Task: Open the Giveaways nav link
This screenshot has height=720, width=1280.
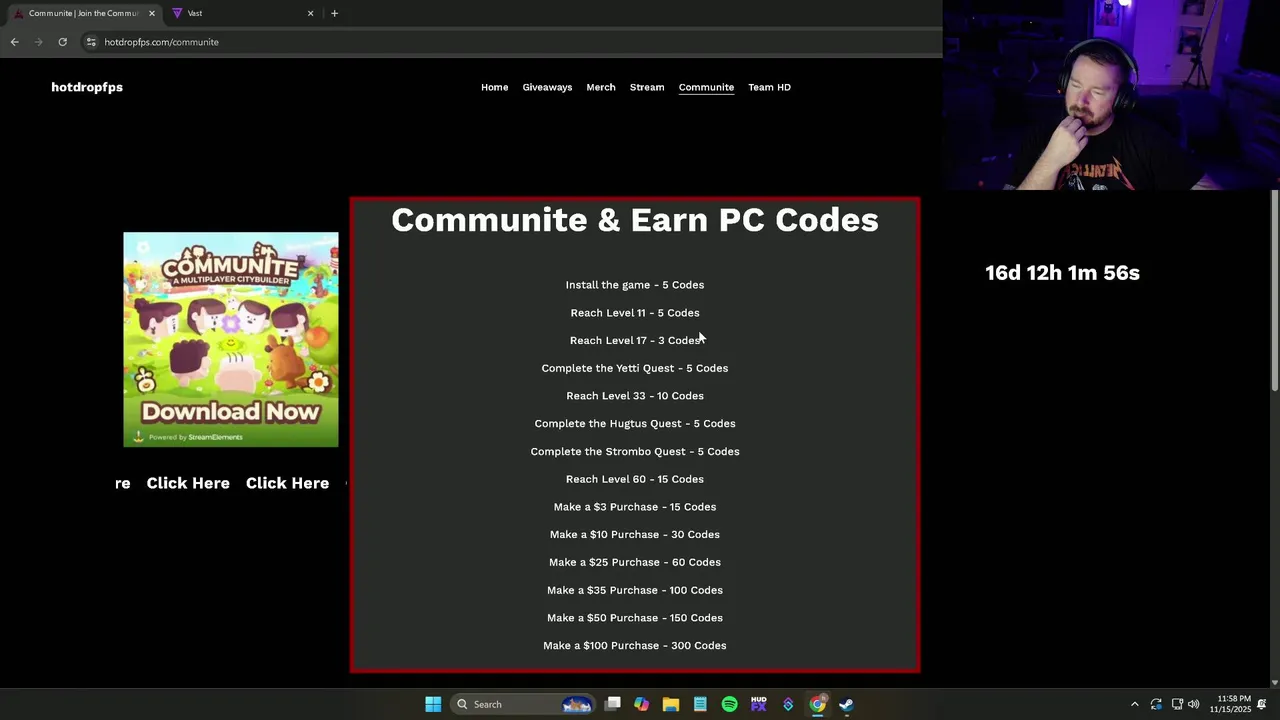Action: click(547, 87)
